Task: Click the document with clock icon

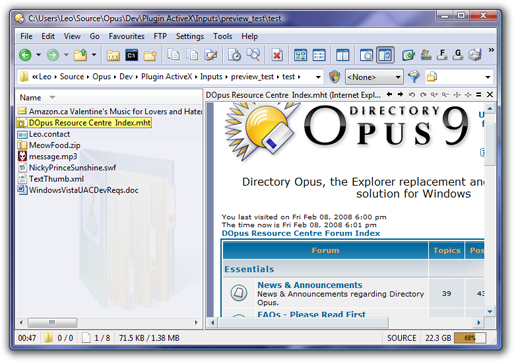Action: coord(234,55)
